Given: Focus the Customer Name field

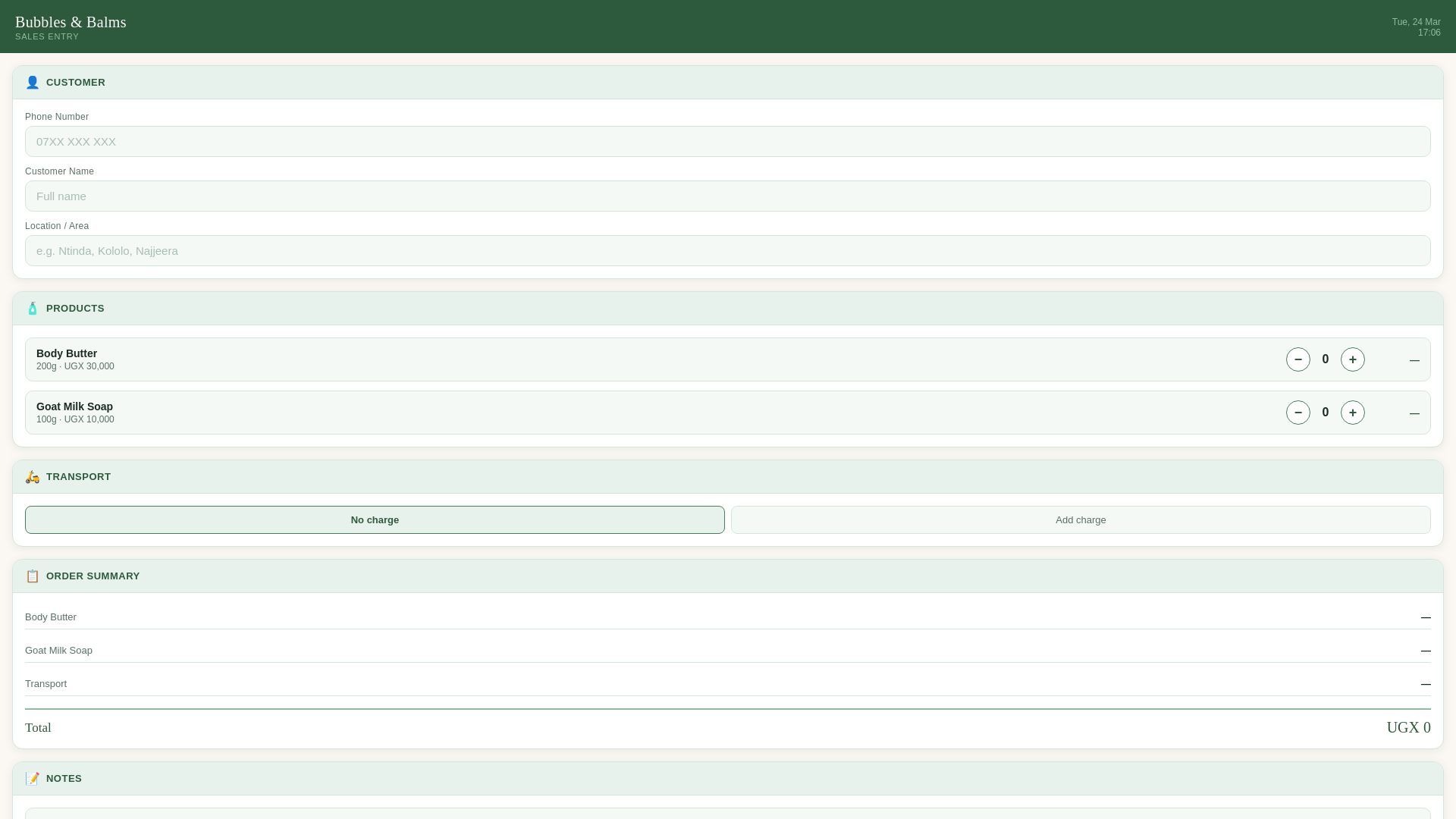Looking at the screenshot, I should (728, 196).
